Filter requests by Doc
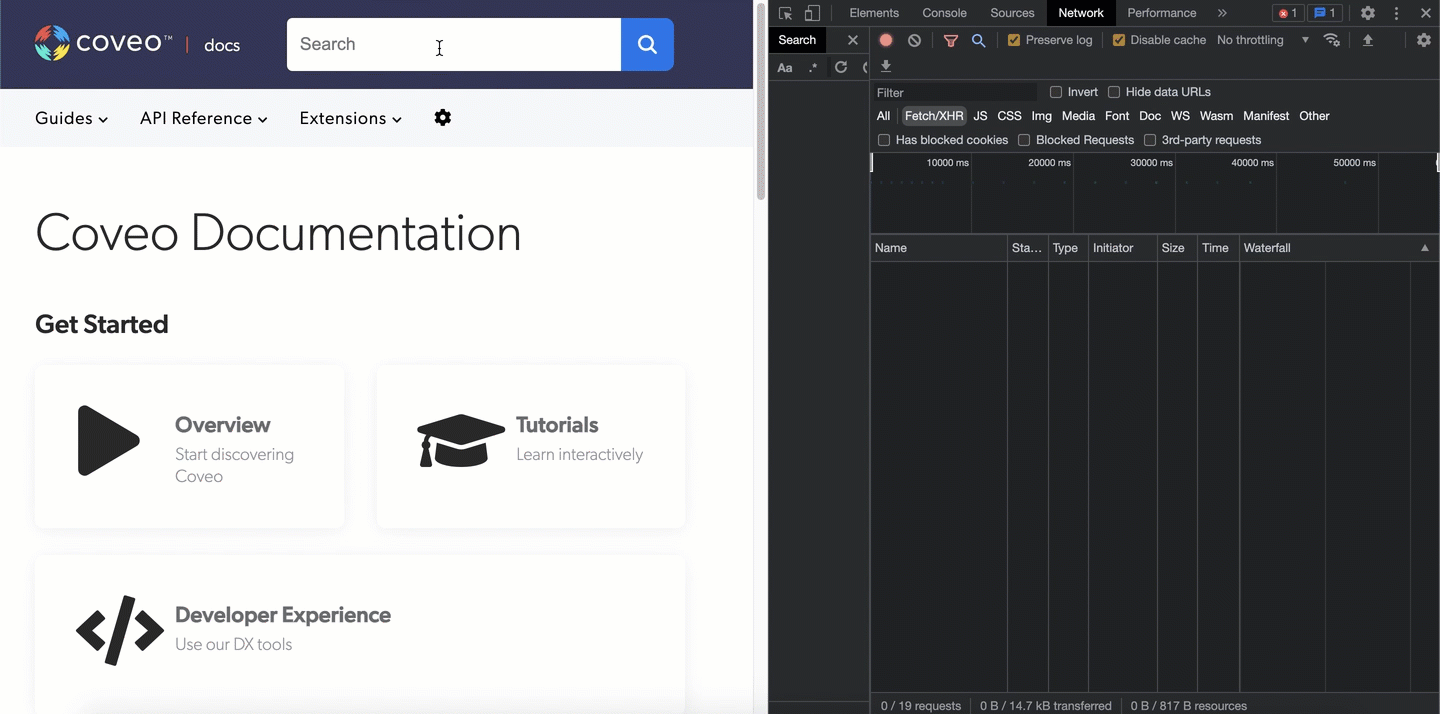The height and width of the screenshot is (714, 1440). 1150,116
